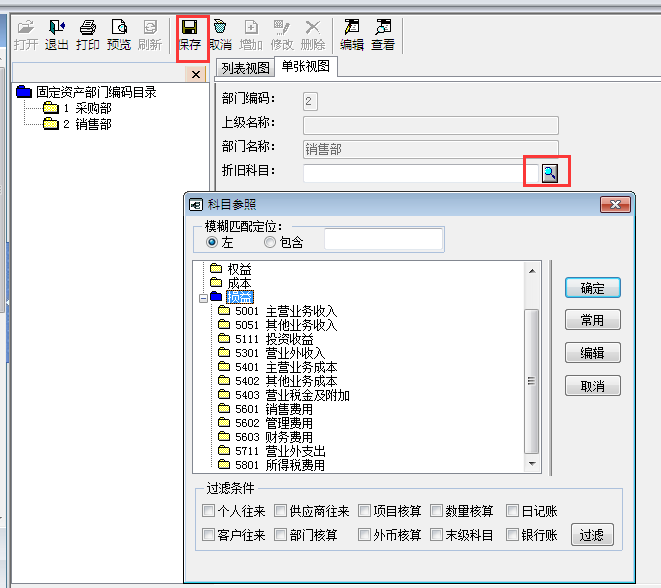Open 预览 (Print Preview) from toolbar
Image resolution: width=661 pixels, height=588 pixels.
[x=119, y=34]
